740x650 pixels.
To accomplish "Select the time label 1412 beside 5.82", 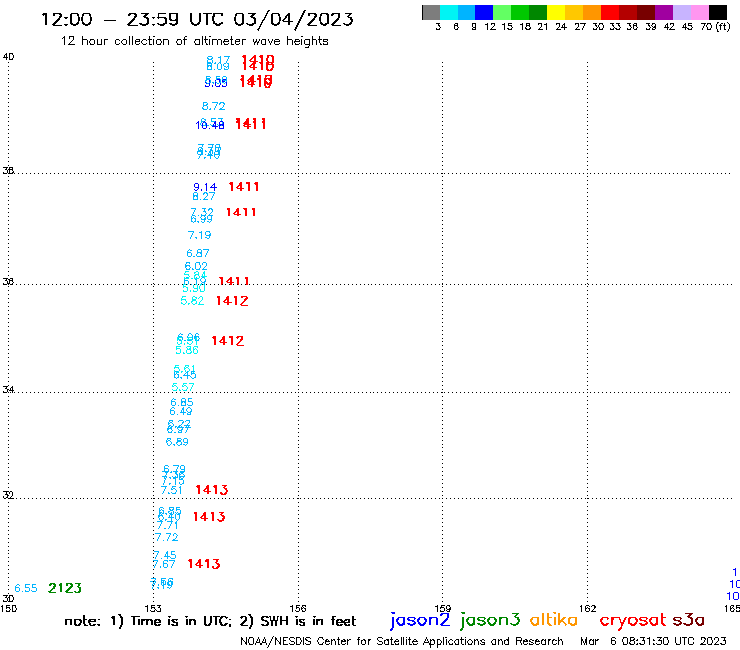I will [x=232, y=301].
